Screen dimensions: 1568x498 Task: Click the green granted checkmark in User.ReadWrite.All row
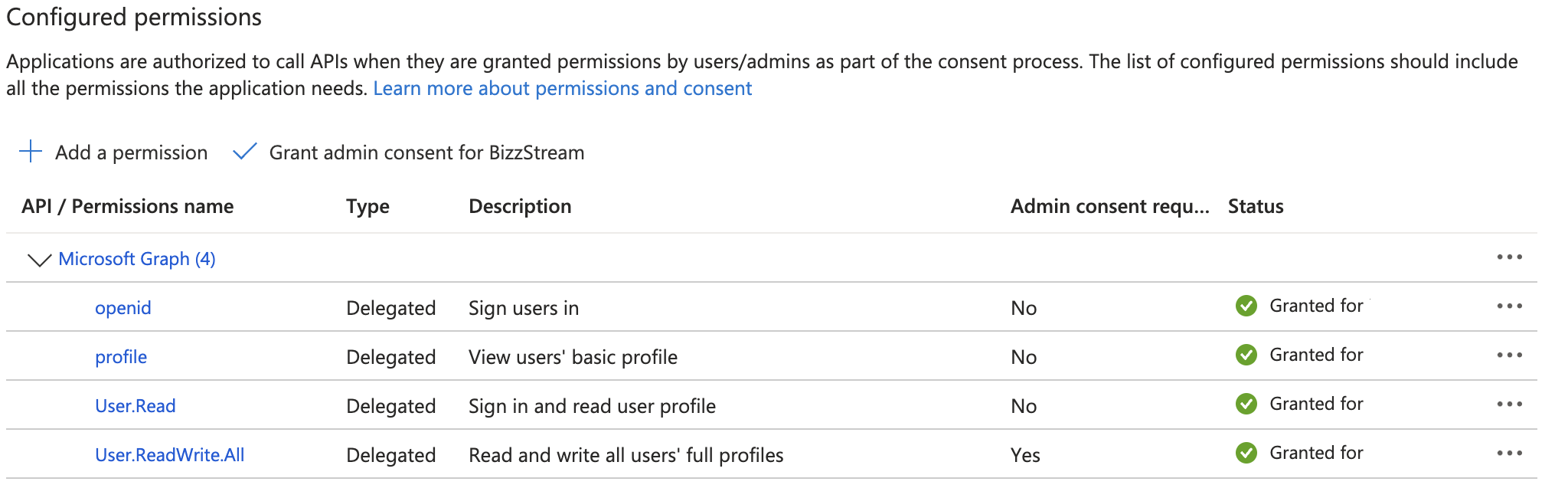[x=1246, y=453]
